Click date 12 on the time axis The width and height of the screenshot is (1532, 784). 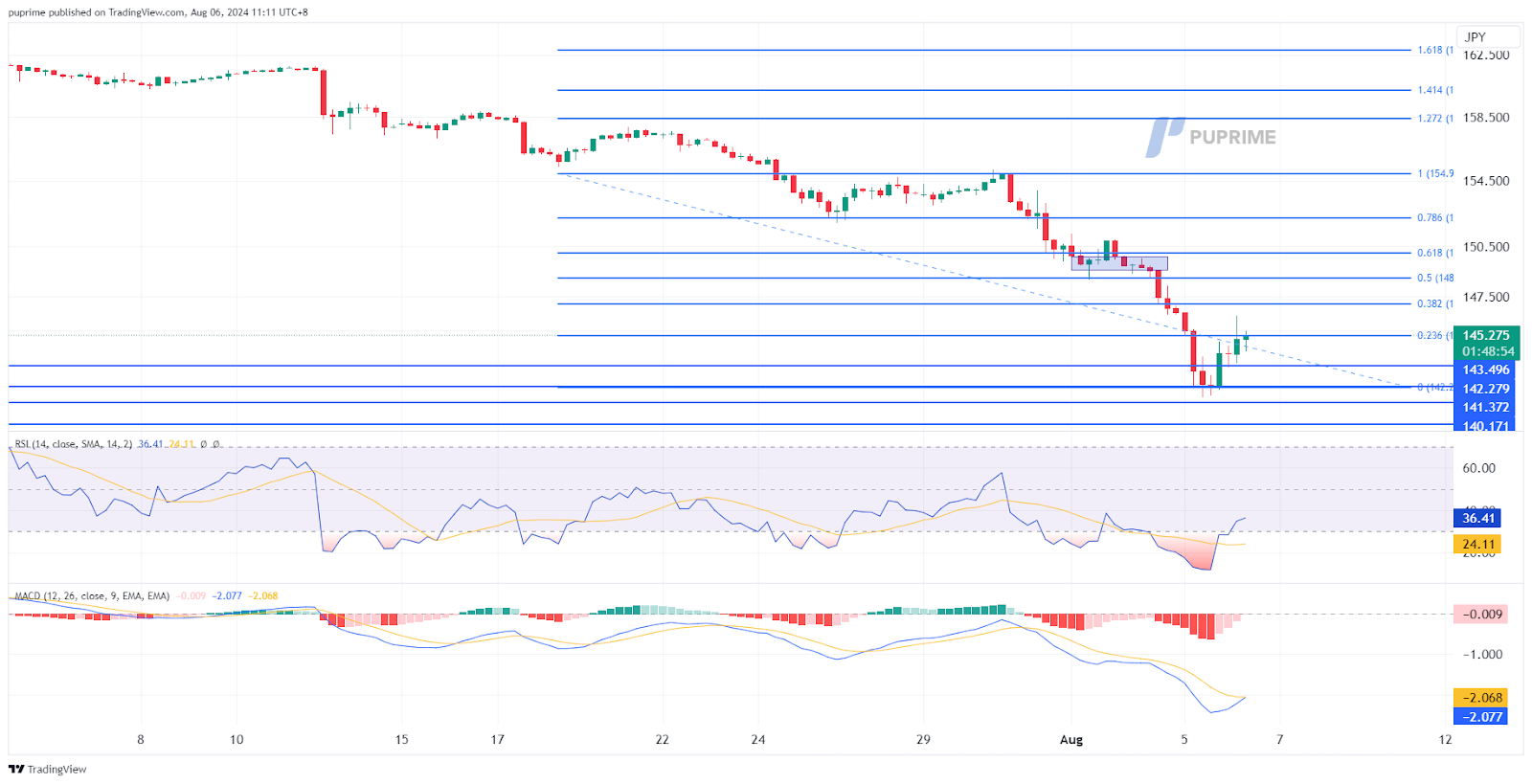coord(1445,740)
